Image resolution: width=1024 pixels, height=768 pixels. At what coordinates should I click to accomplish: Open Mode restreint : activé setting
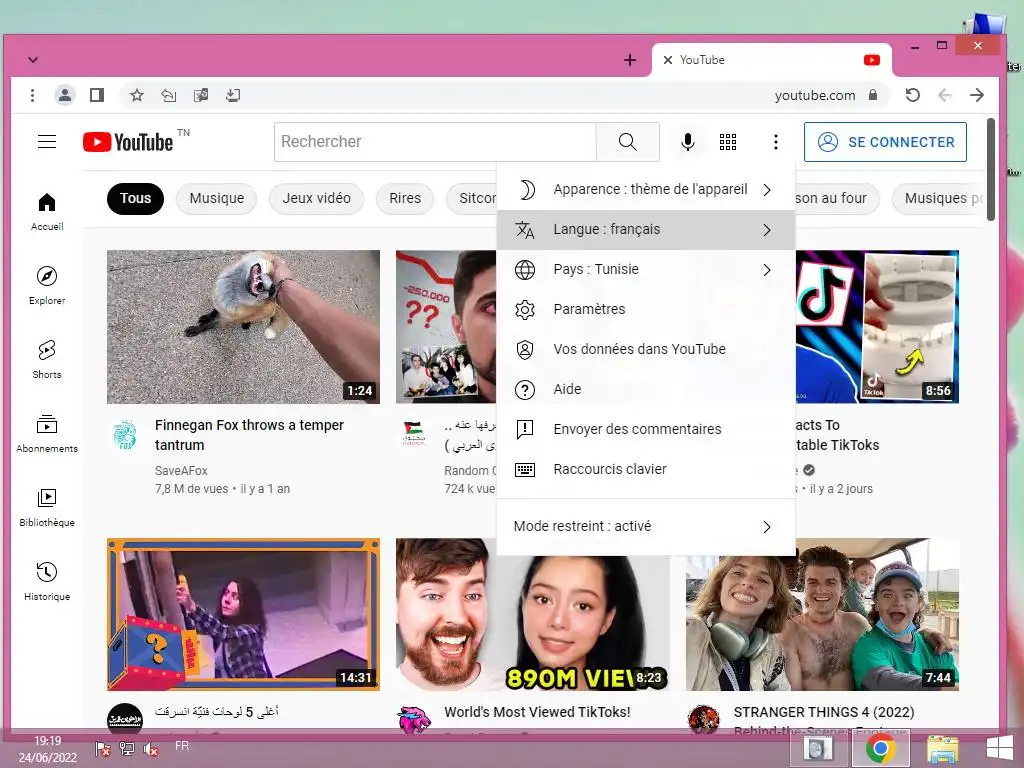[x=646, y=526]
